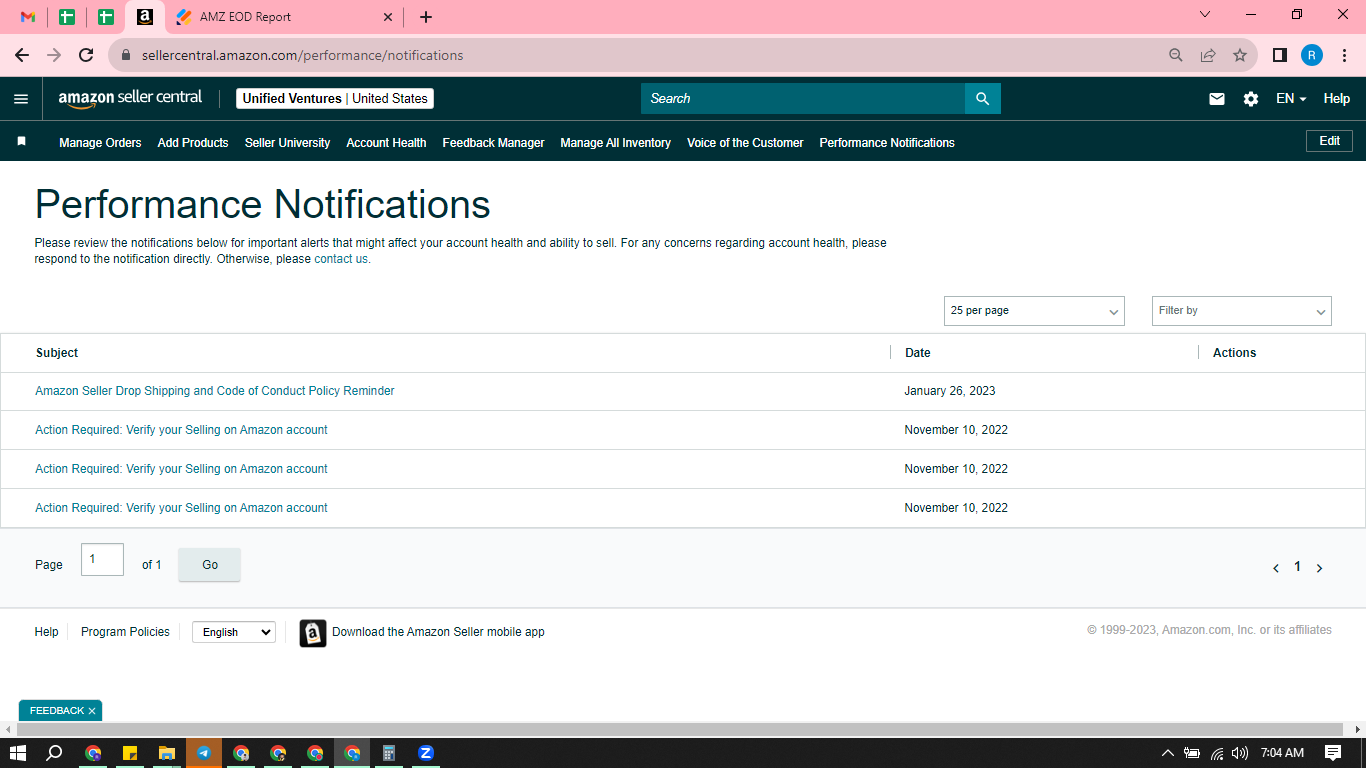
Task: Open the Chrome zoom magnifier icon
Action: (1176, 55)
